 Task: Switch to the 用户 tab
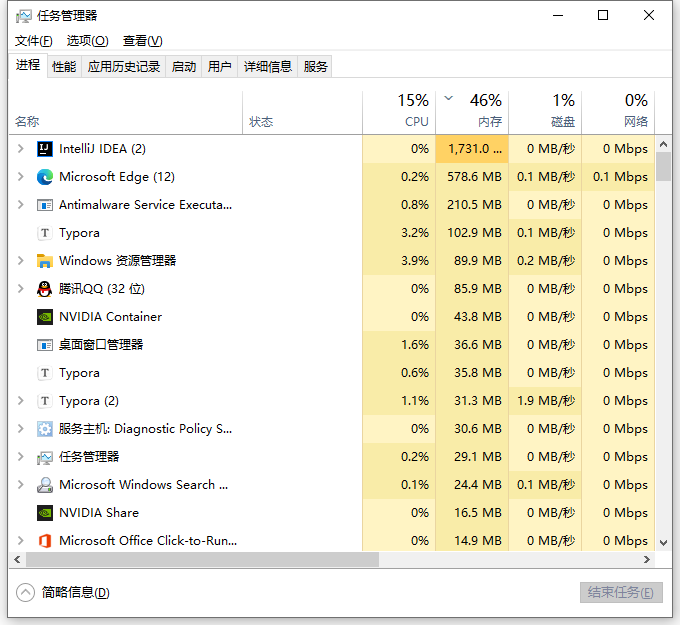pos(219,67)
